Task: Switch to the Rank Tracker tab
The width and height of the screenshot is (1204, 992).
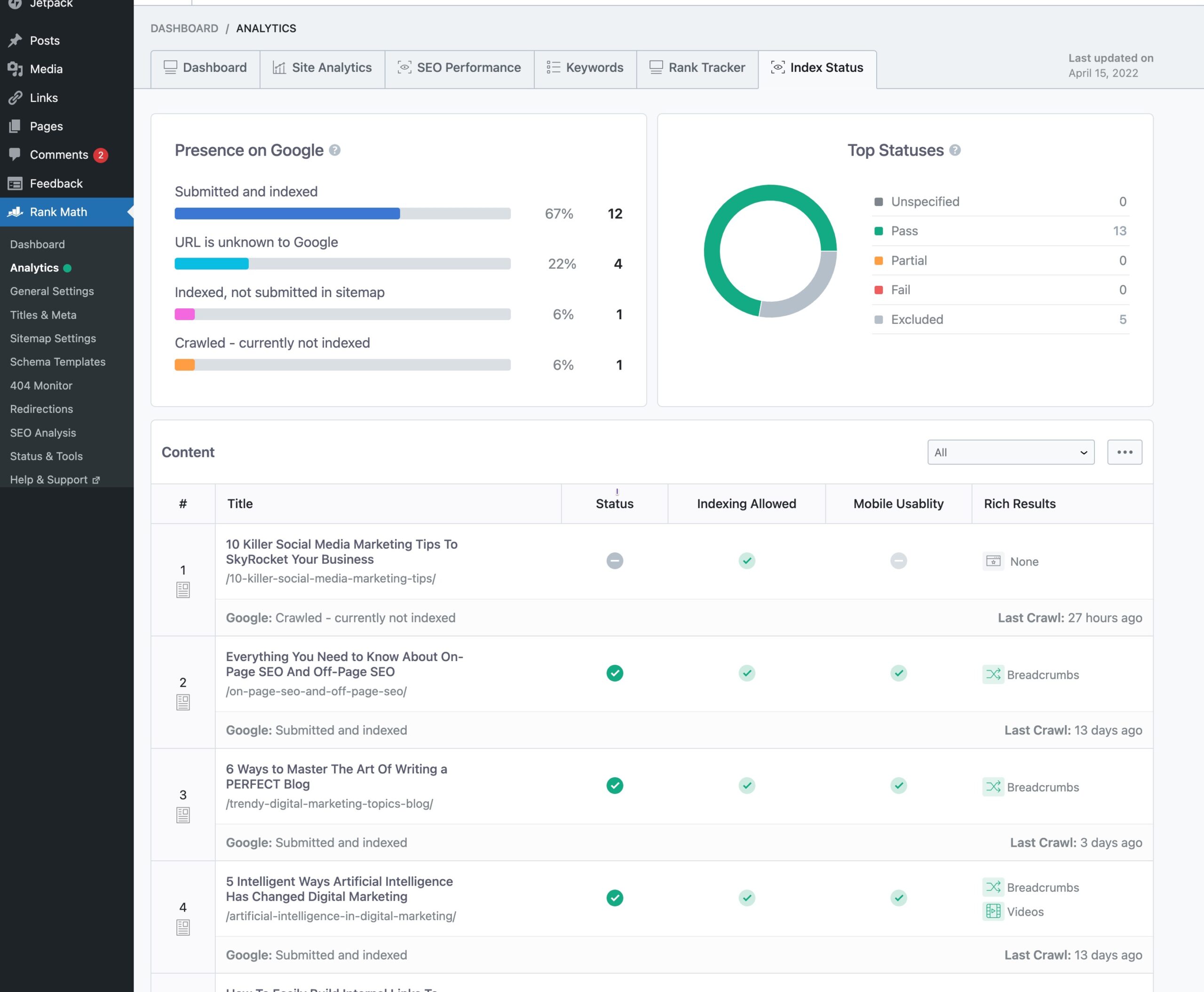Action: [697, 68]
